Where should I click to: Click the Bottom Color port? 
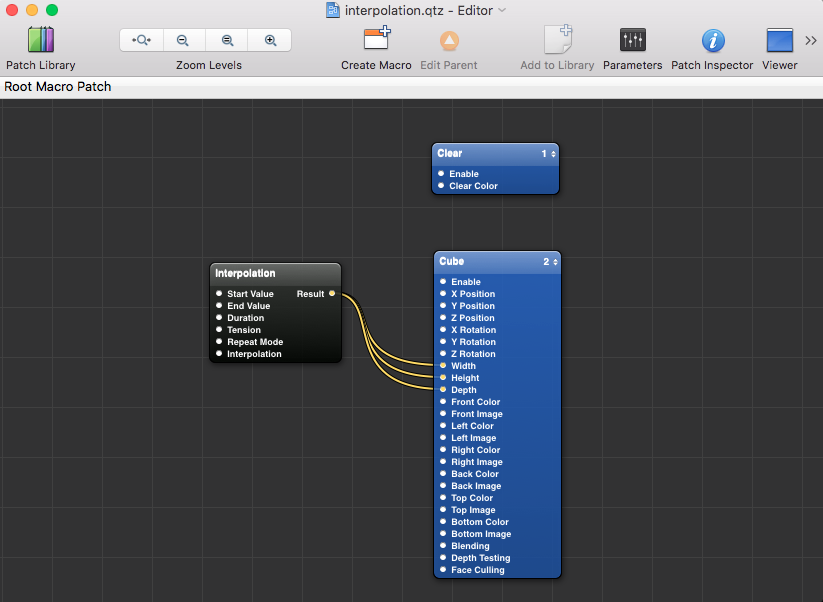[x=443, y=522]
